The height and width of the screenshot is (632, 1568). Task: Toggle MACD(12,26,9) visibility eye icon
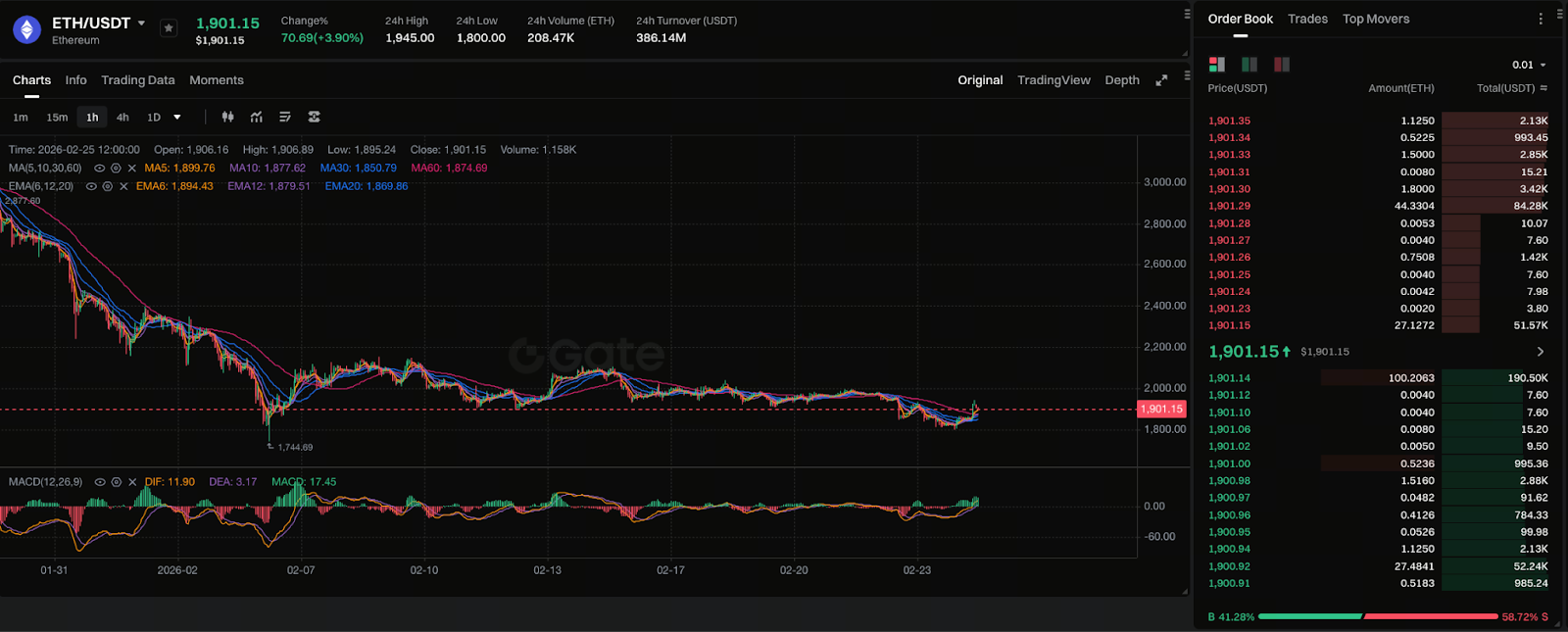point(99,482)
